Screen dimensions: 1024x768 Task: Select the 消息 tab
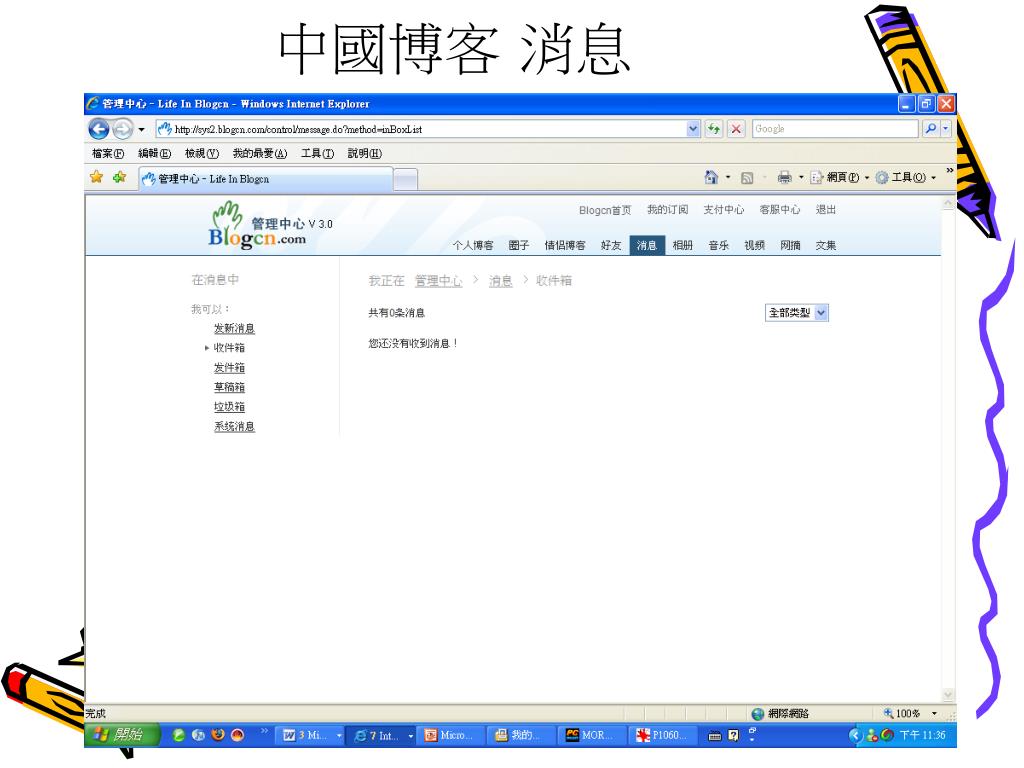coord(647,246)
